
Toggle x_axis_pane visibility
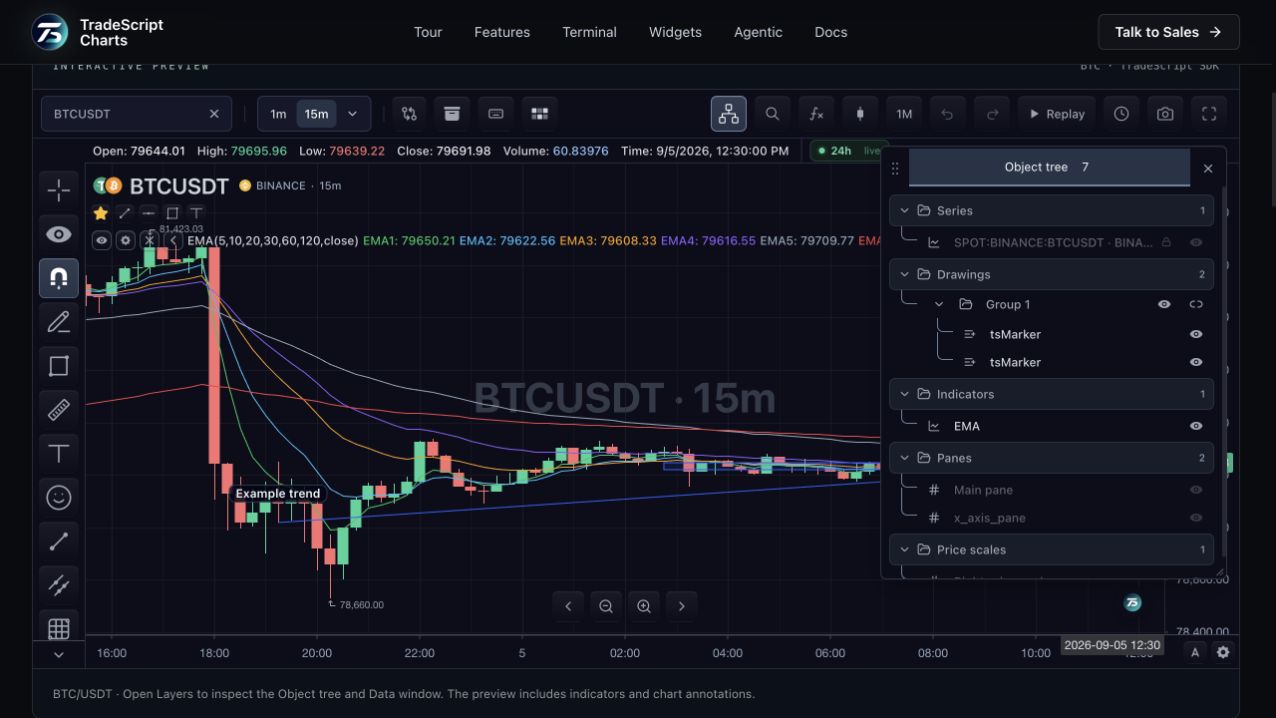(x=1196, y=518)
